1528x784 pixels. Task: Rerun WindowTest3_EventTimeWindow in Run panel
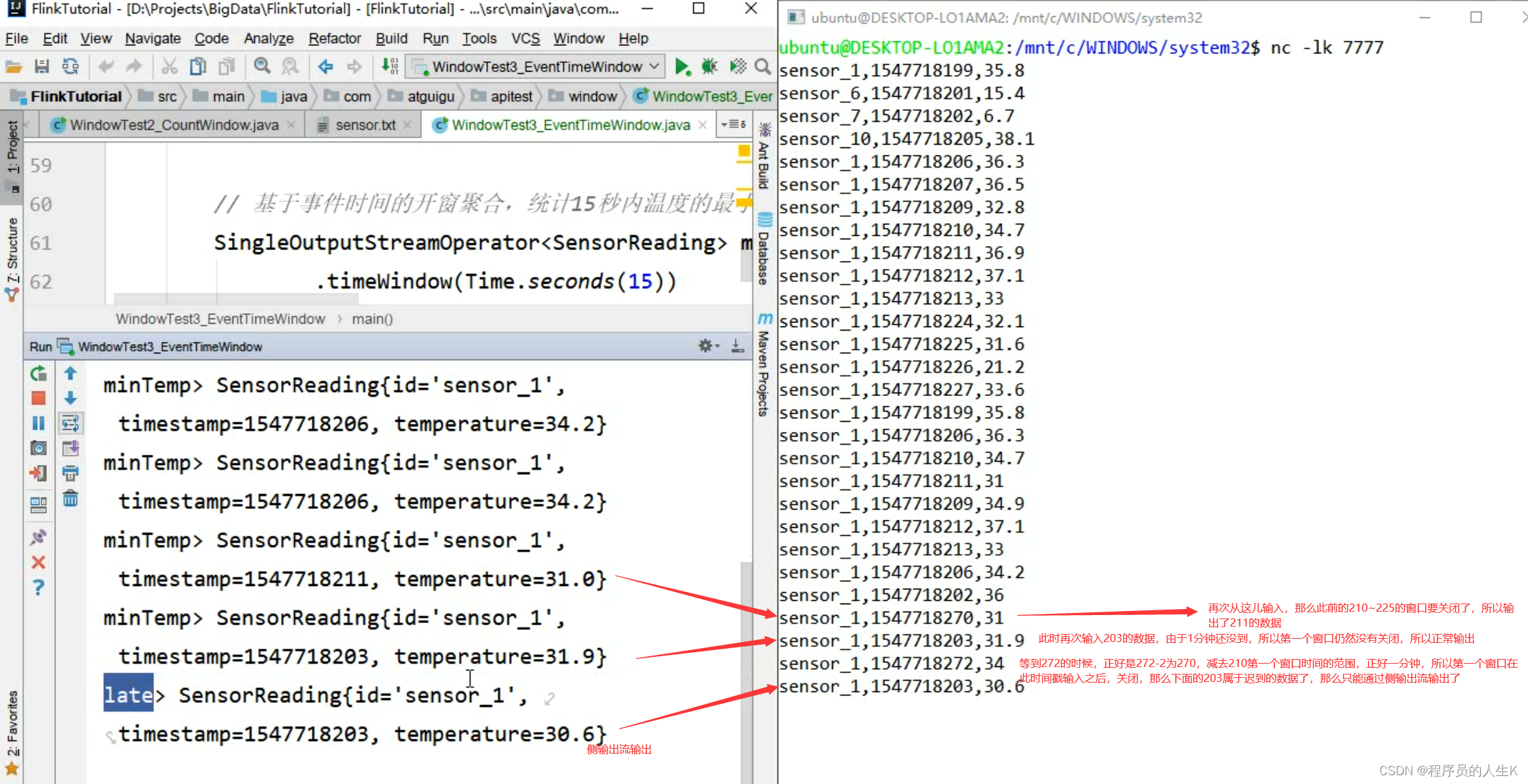[39, 374]
